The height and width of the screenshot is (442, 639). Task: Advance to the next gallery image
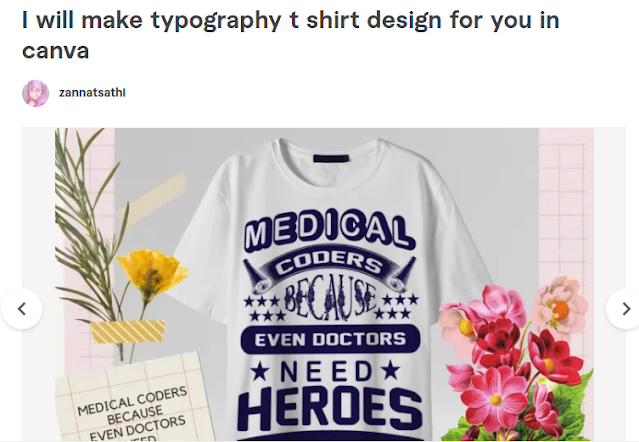[x=625, y=309]
